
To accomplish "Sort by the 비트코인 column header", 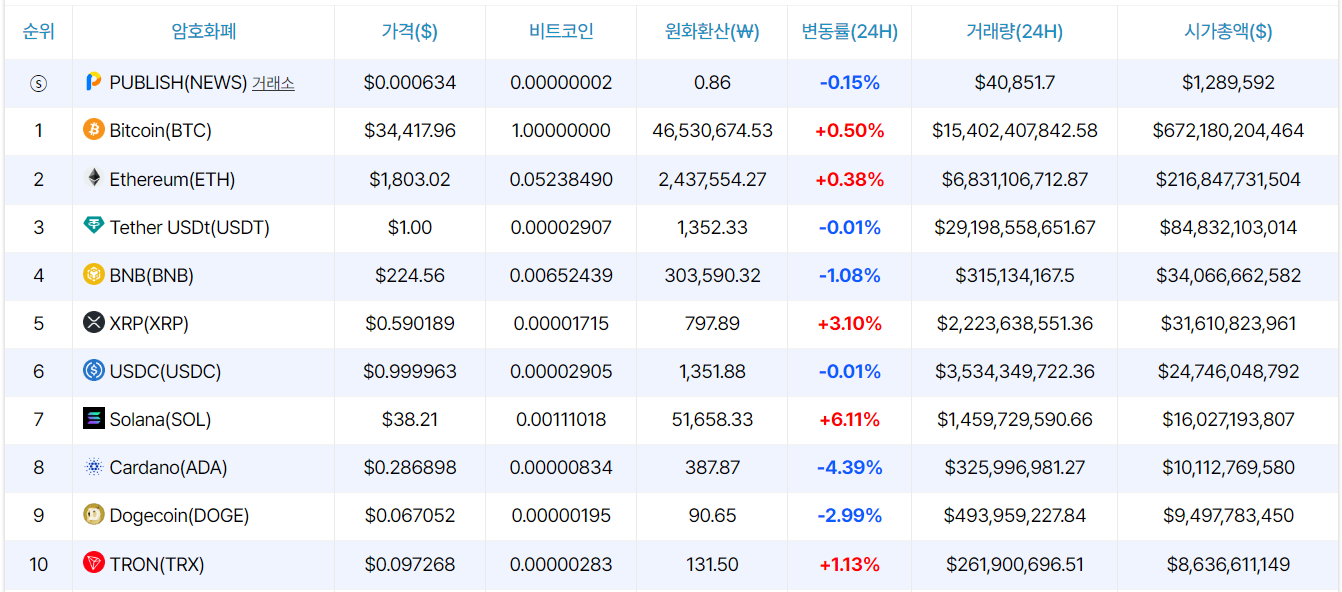I will (x=561, y=31).
